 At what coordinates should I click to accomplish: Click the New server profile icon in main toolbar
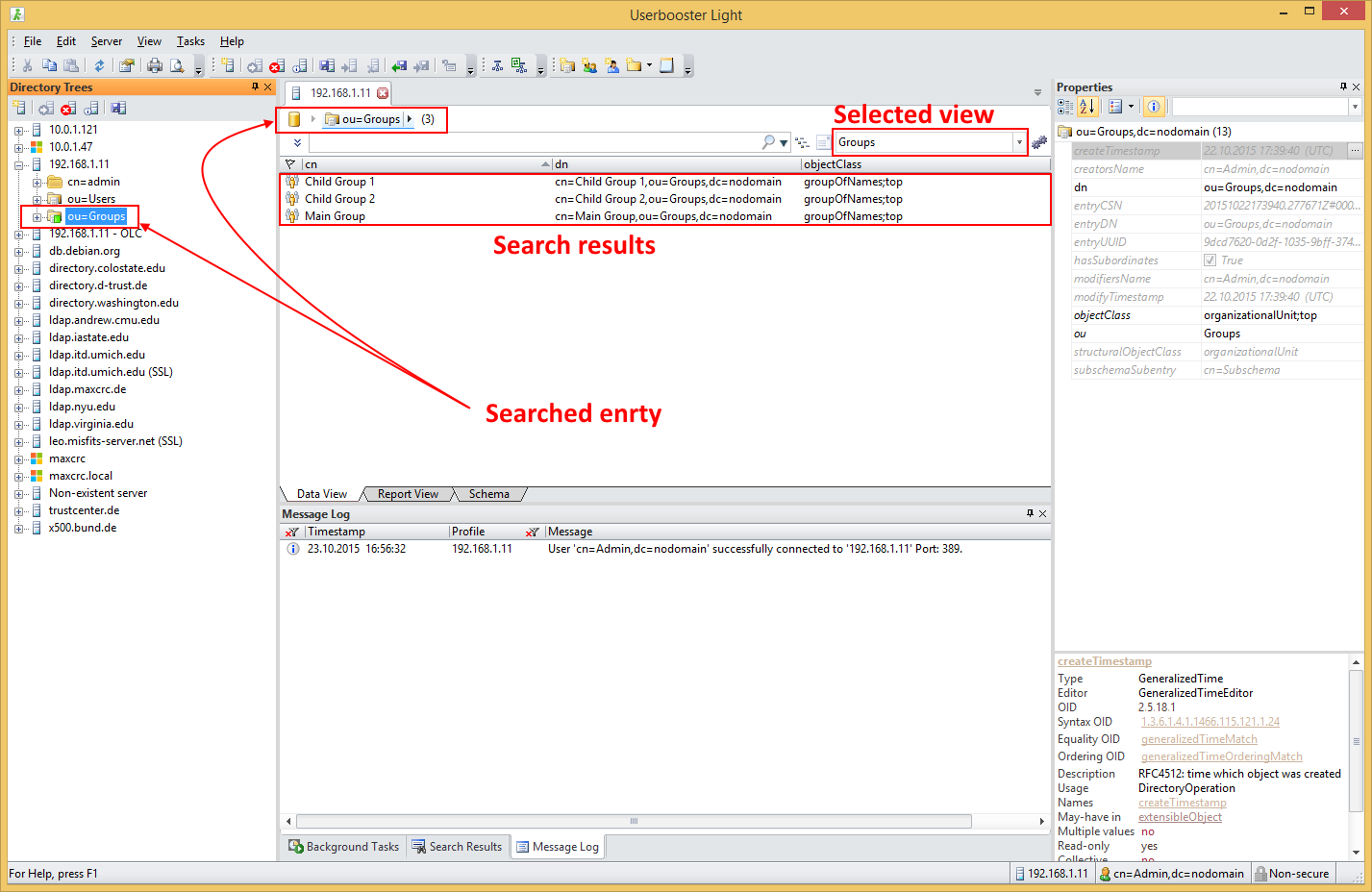click(x=228, y=65)
